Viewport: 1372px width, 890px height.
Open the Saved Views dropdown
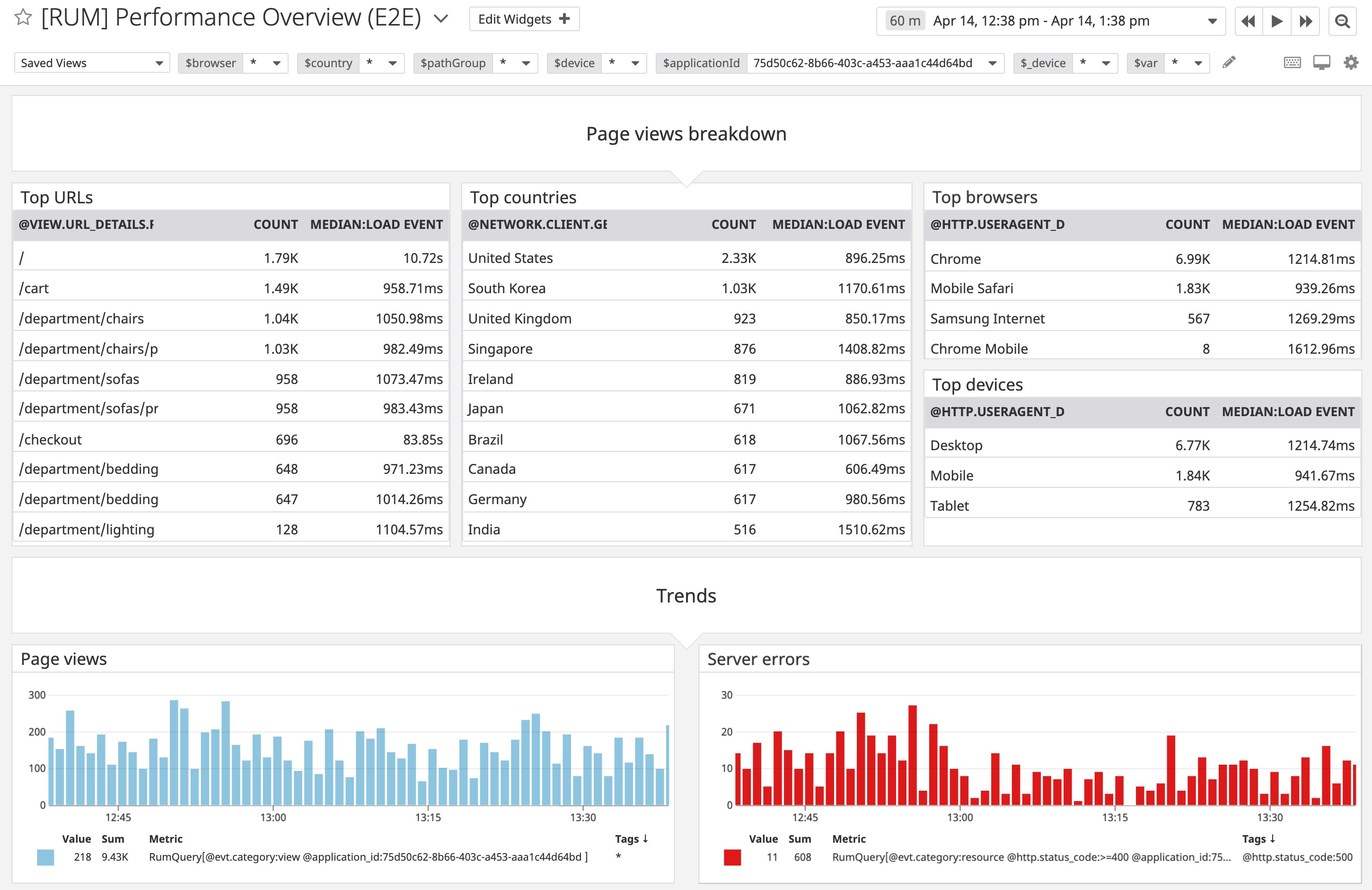coord(92,63)
